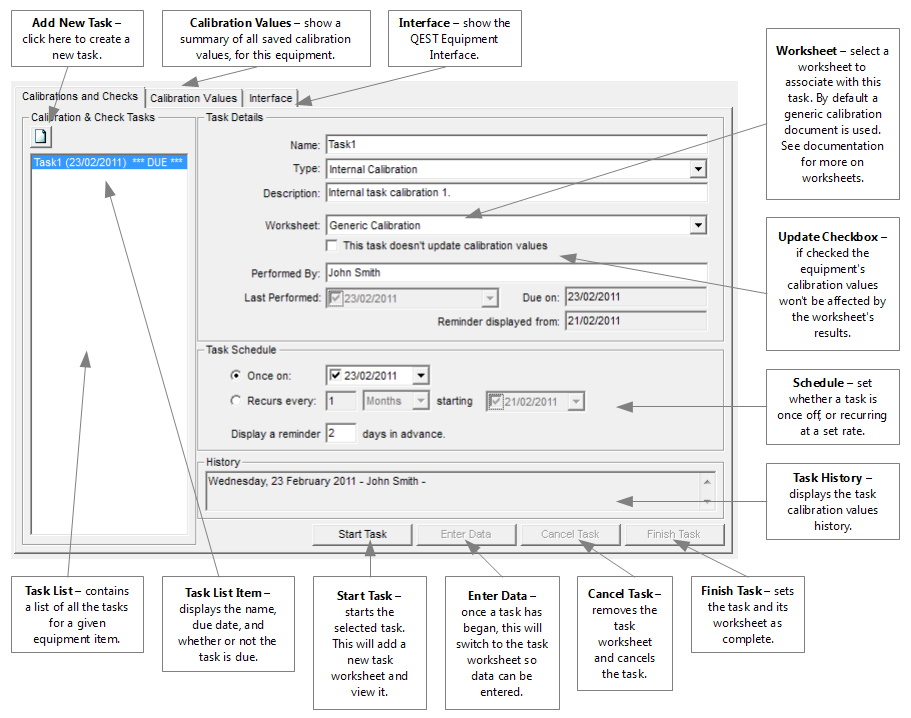Click the Add New Task document icon
Image resolution: width=911 pixels, height=718 pixels.
[42, 136]
